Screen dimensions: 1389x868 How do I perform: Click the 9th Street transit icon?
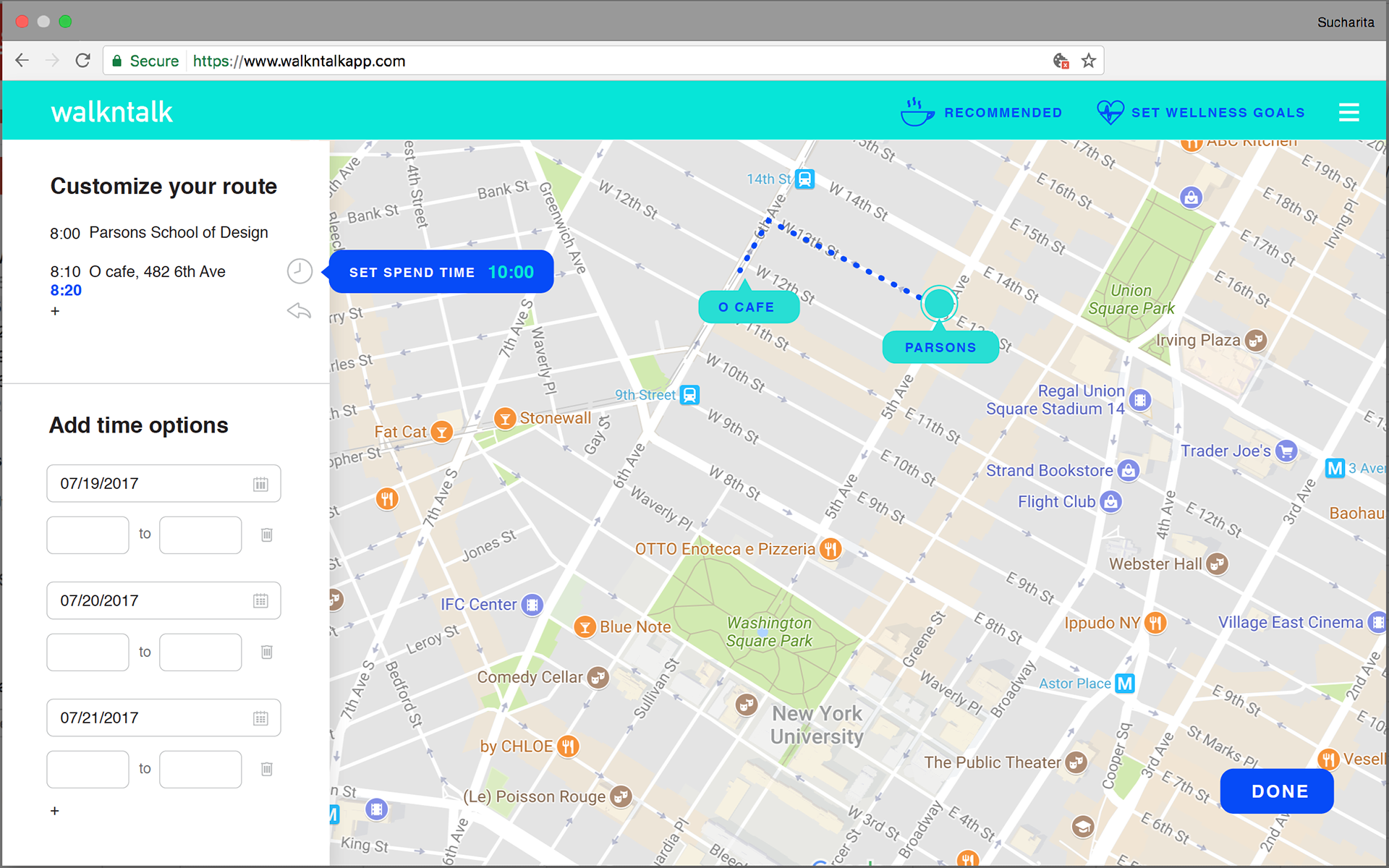pos(690,395)
